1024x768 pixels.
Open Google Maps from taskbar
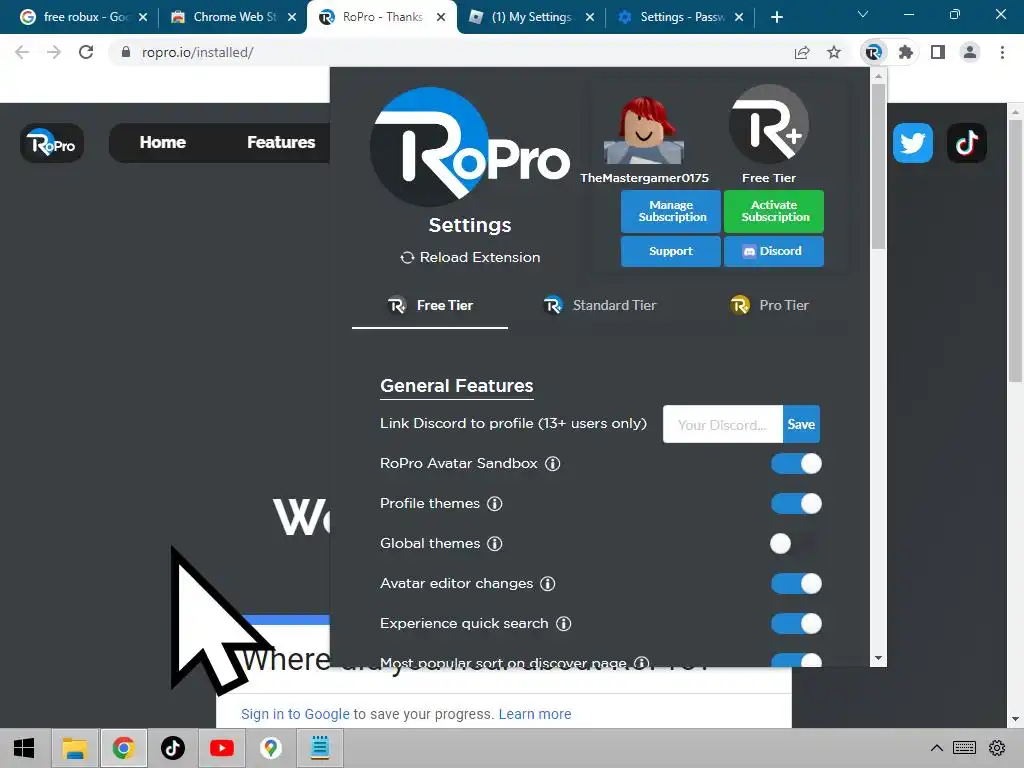[x=270, y=748]
